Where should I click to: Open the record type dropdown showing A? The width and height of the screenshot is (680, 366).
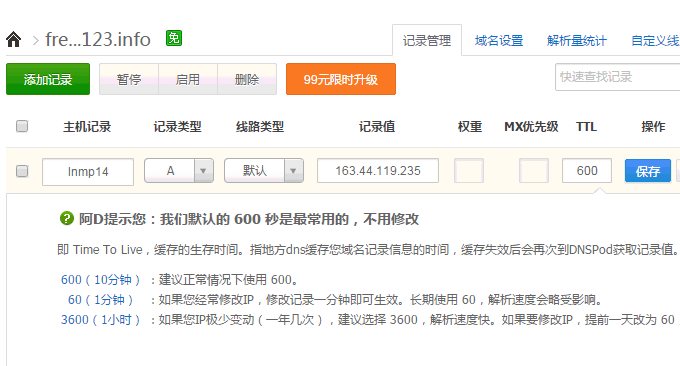click(179, 170)
